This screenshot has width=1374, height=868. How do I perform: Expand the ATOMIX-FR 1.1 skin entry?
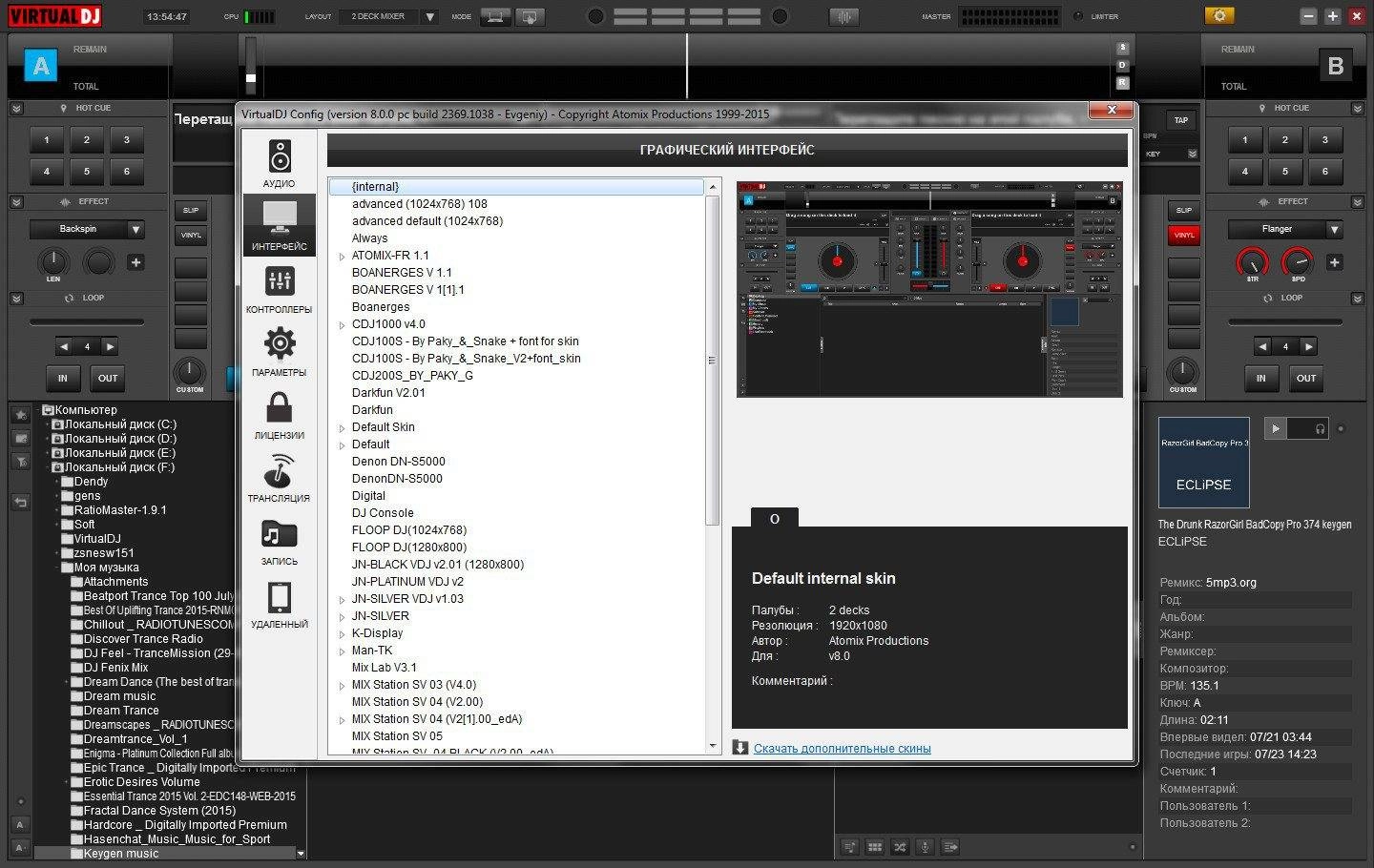coord(342,257)
